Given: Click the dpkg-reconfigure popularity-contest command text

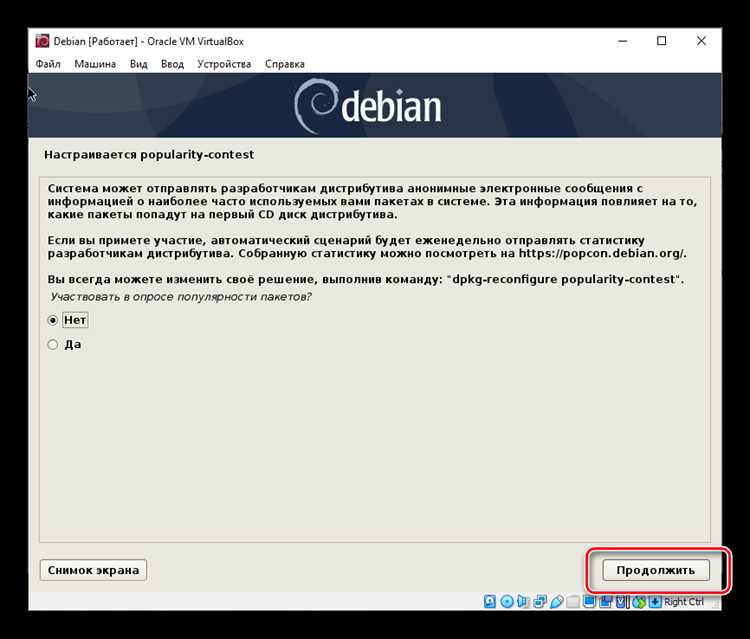Looking at the screenshot, I should (564, 279).
